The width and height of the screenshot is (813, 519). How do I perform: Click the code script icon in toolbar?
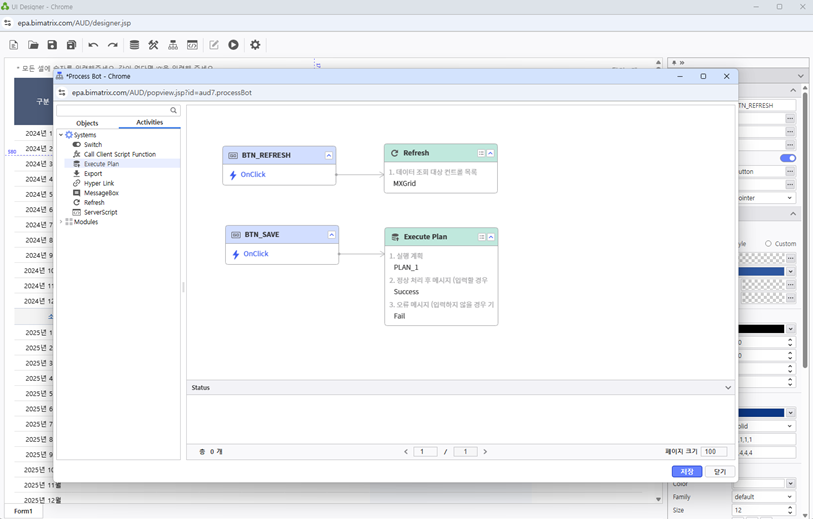click(x=192, y=45)
